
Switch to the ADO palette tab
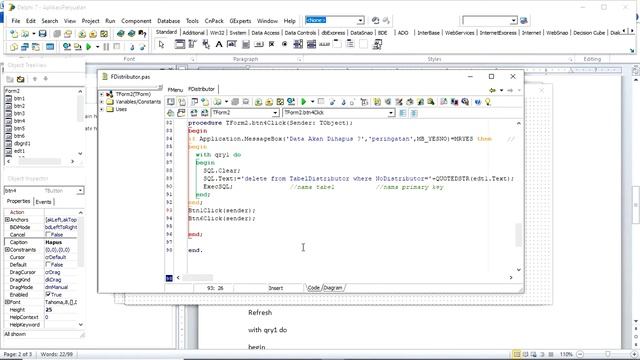(403, 33)
